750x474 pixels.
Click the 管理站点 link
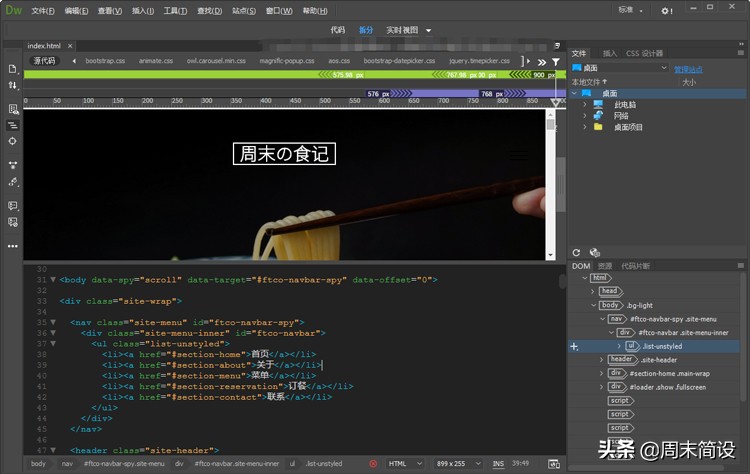coord(688,69)
